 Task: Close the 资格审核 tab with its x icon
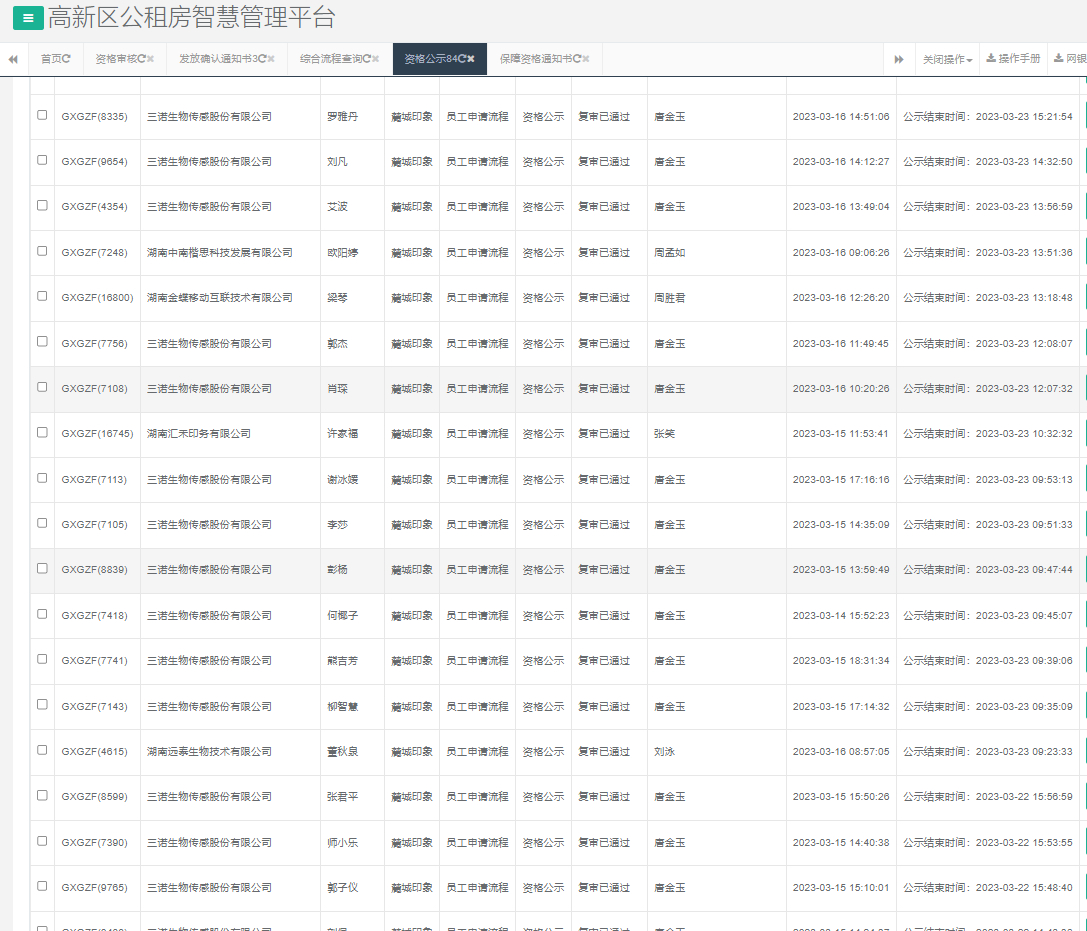tap(150, 59)
